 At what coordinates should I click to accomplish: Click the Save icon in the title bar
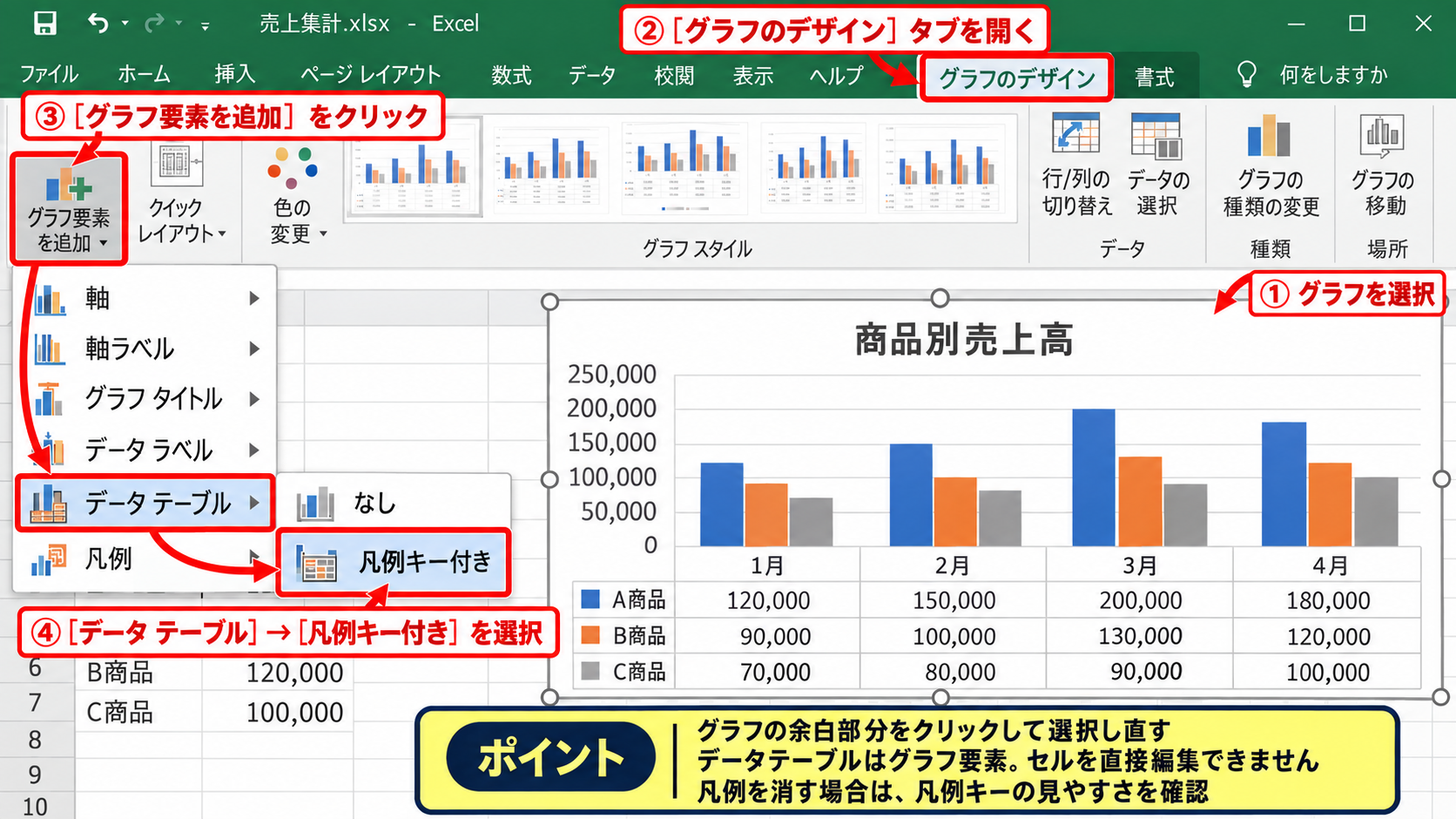click(x=44, y=24)
